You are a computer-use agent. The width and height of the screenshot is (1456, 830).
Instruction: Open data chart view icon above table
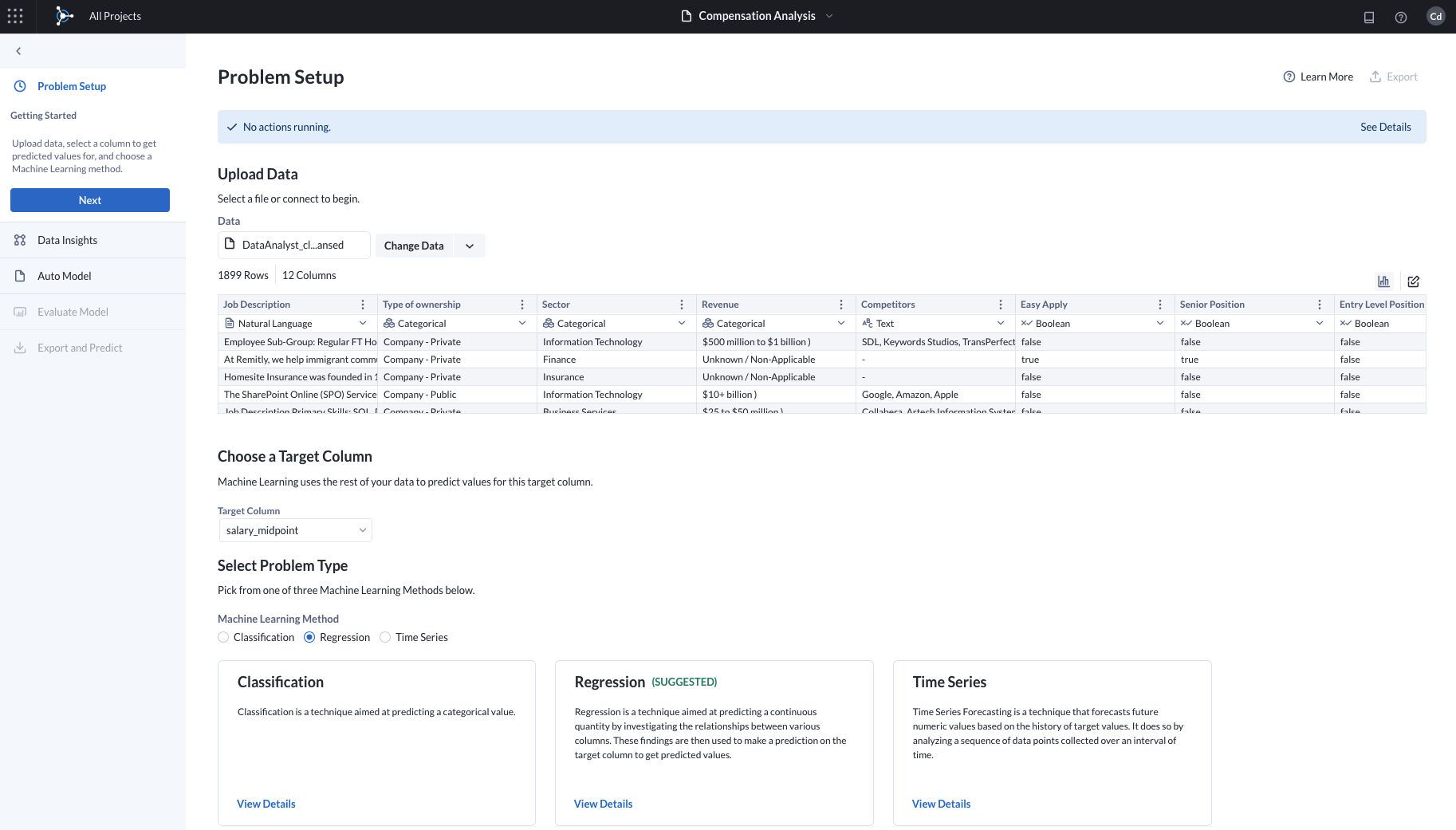click(1383, 281)
